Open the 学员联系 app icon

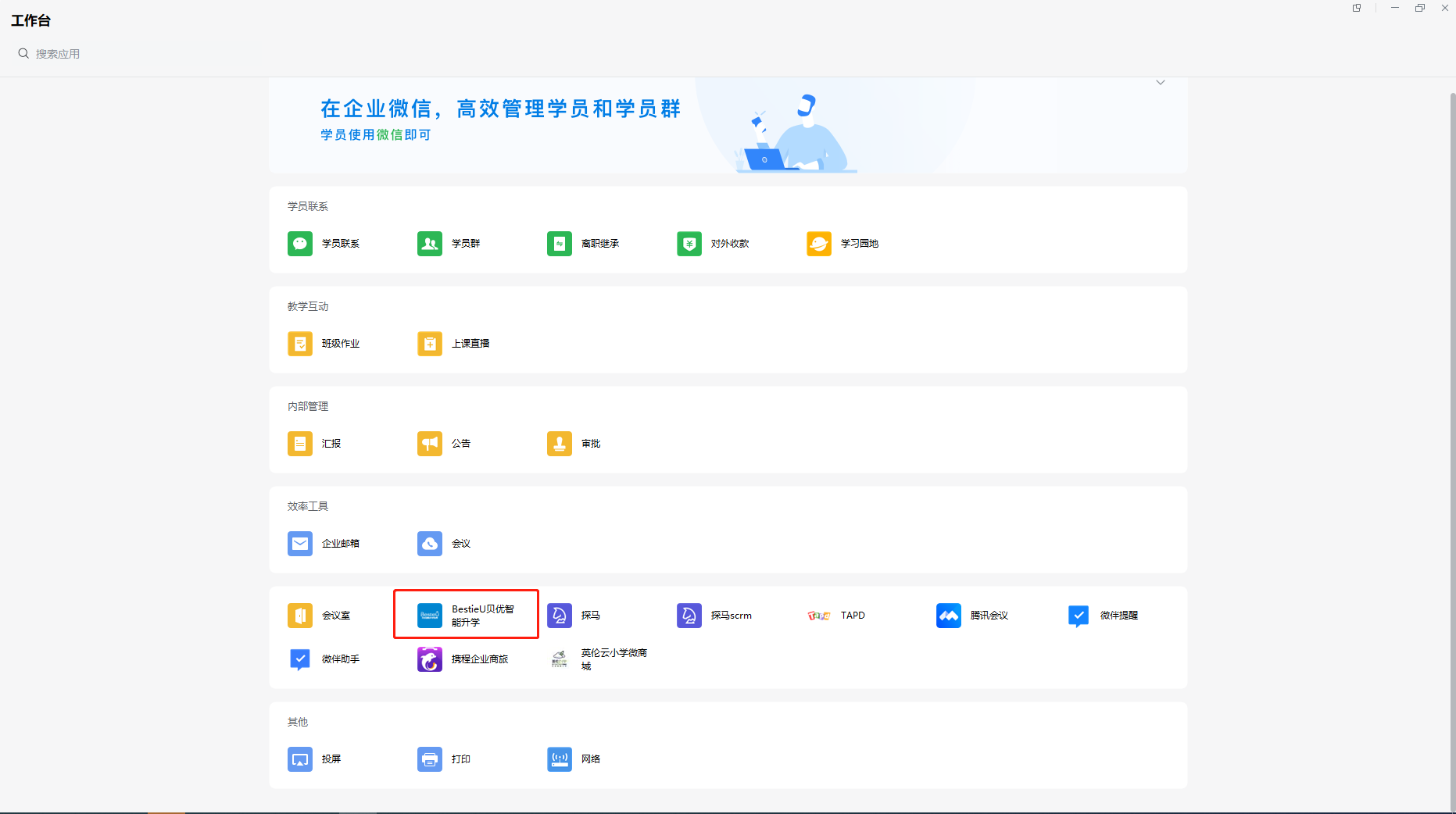point(300,244)
